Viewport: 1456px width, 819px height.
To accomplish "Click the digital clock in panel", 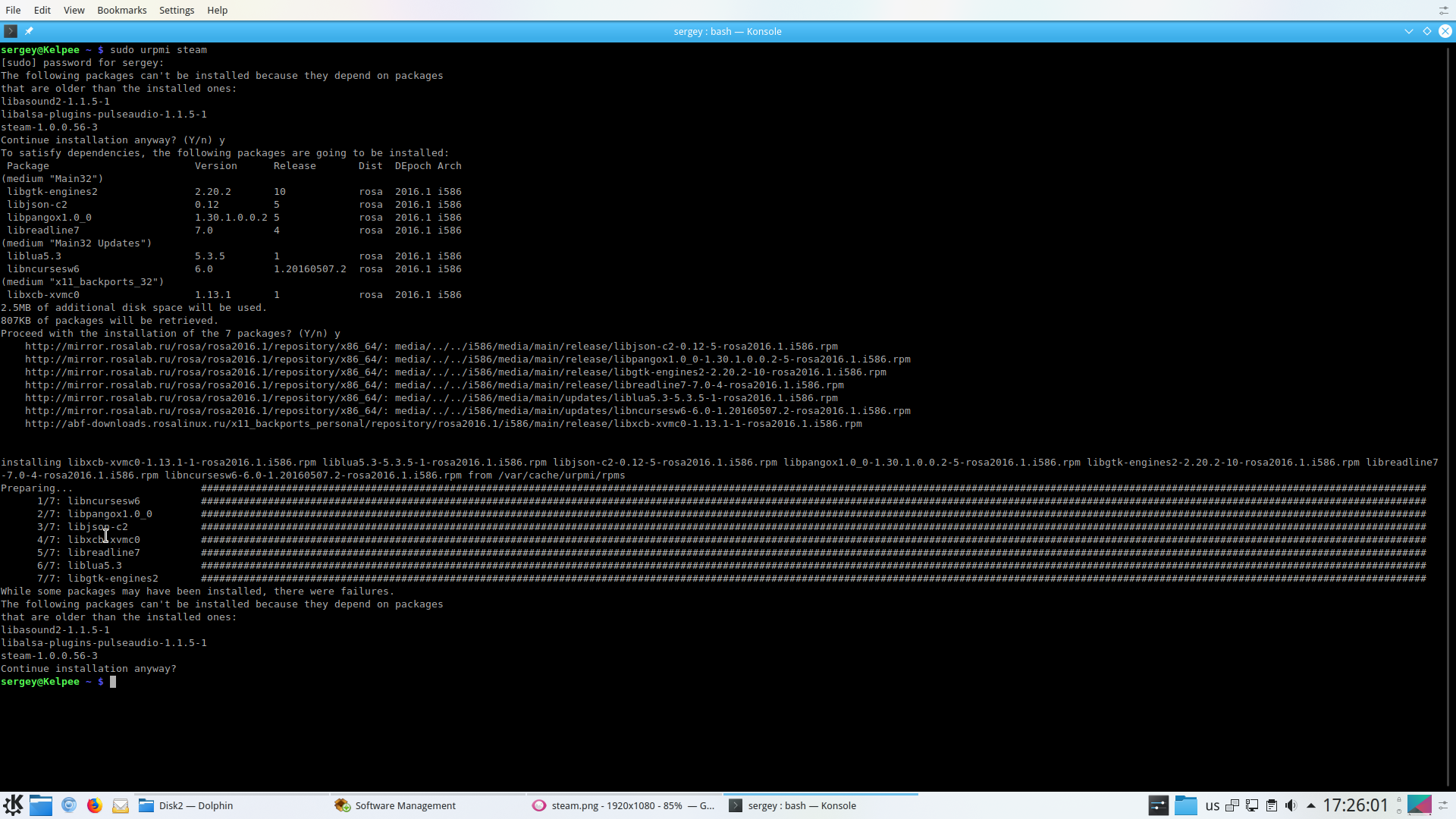I will [1355, 805].
